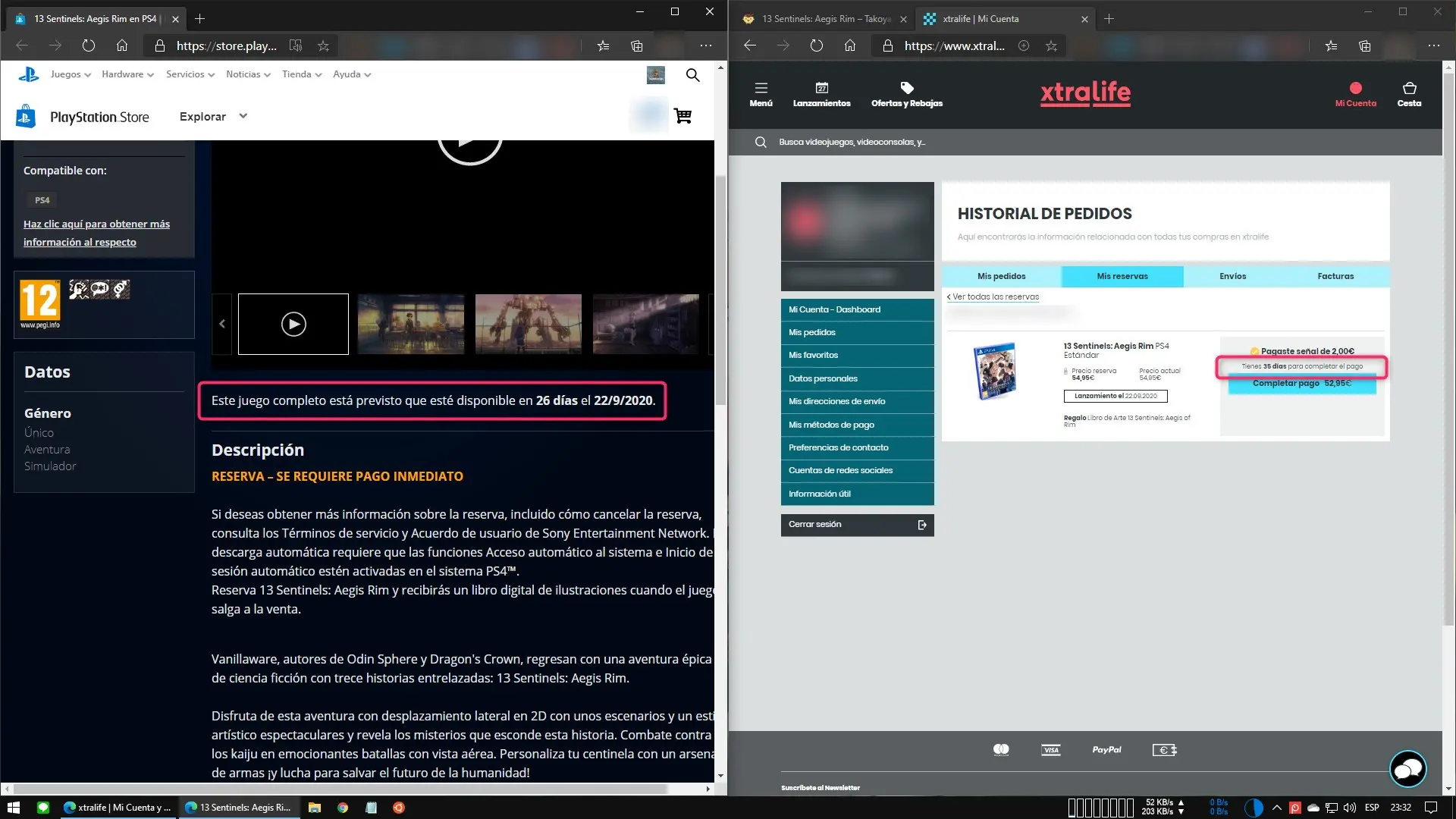Open Chrome from the taskbar
Image resolution: width=1456 pixels, height=819 pixels.
coord(343,808)
